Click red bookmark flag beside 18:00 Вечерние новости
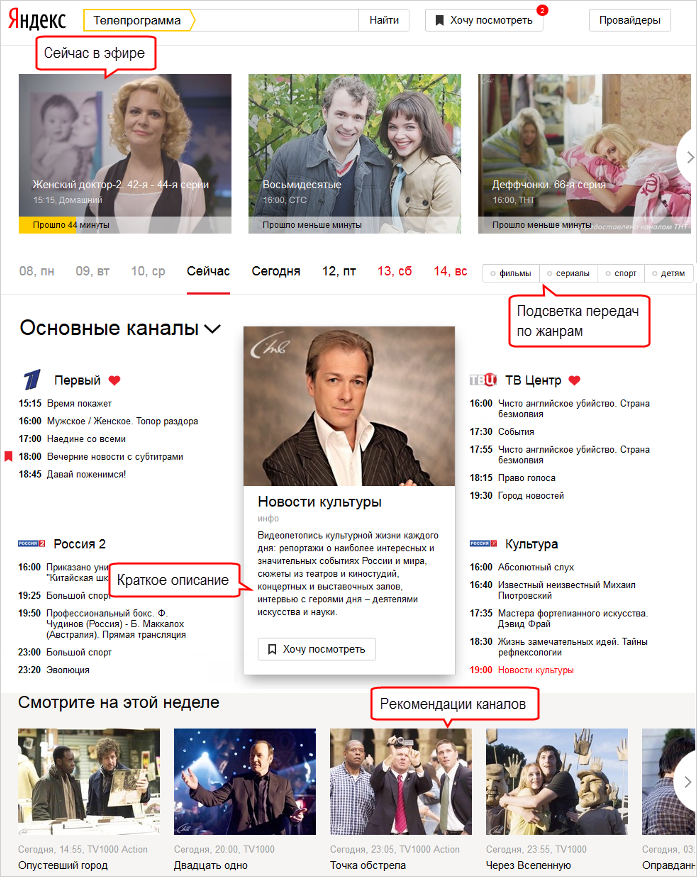 pyautogui.click(x=8, y=456)
